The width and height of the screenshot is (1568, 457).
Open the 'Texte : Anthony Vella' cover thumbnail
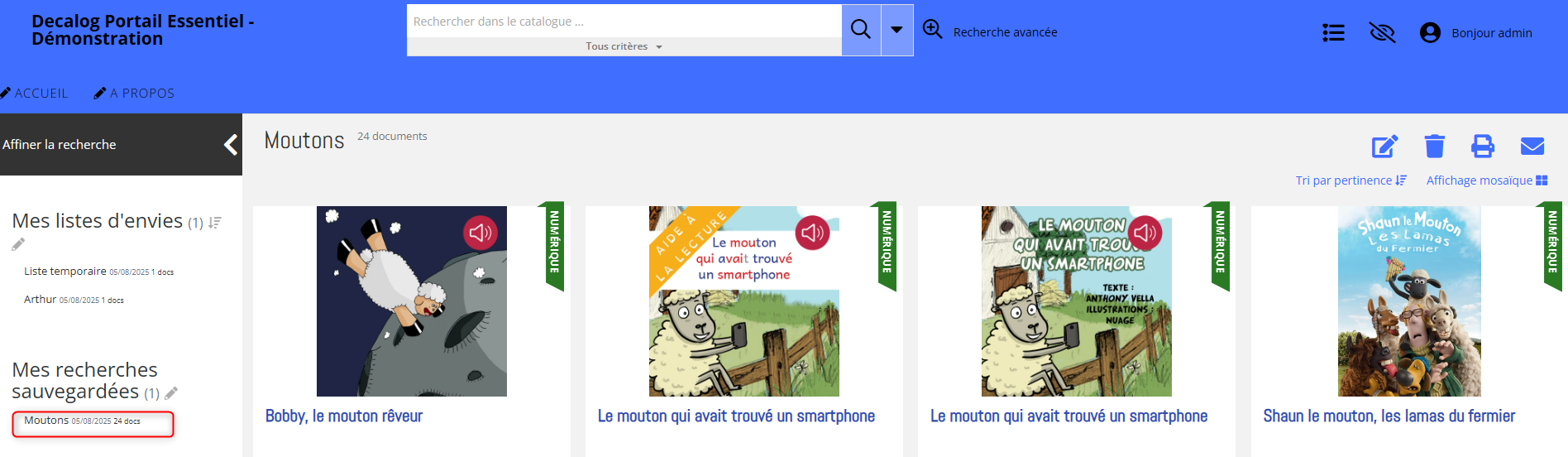1077,301
